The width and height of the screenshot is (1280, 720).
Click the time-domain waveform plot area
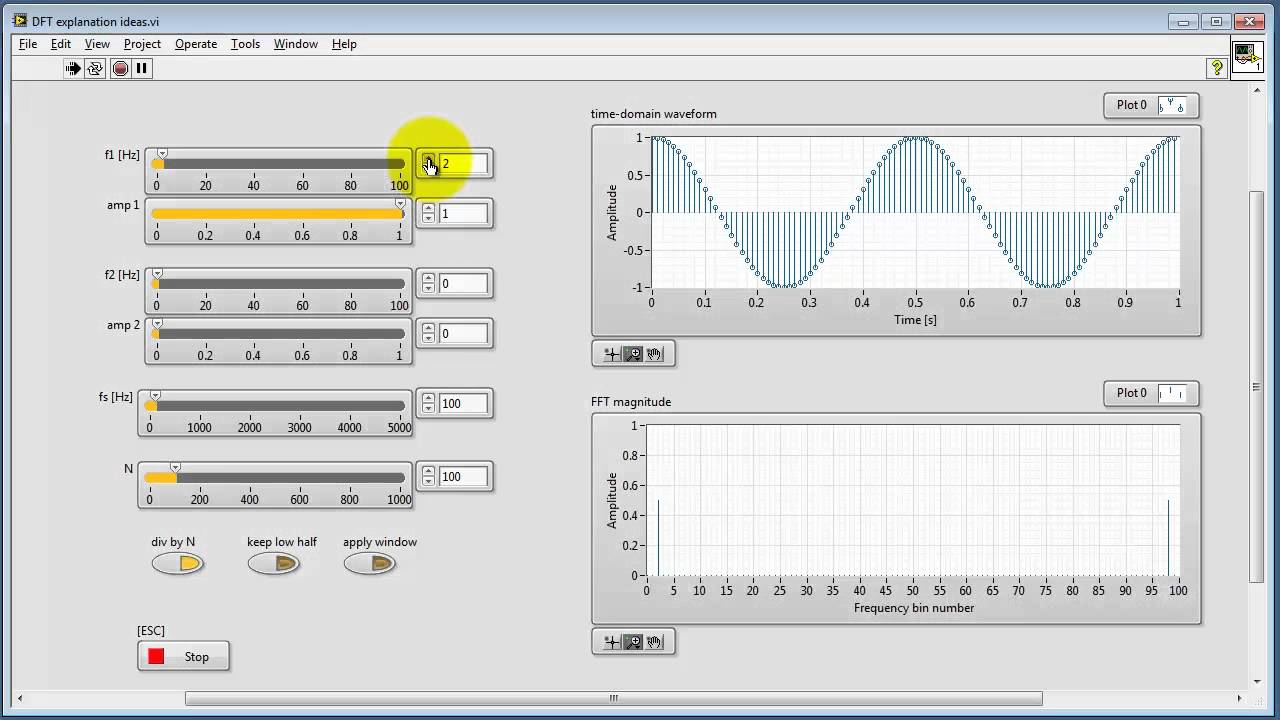(x=915, y=212)
